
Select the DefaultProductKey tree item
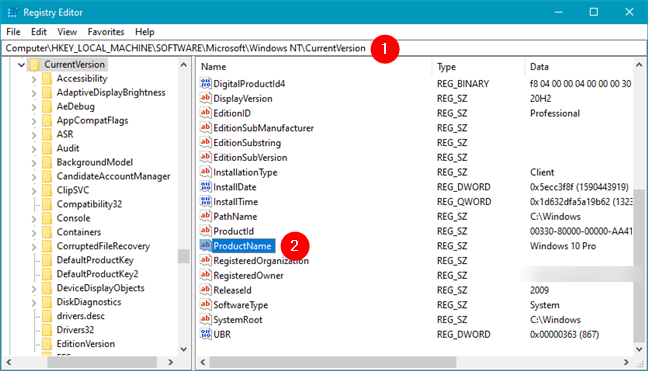pyautogui.click(x=95, y=260)
